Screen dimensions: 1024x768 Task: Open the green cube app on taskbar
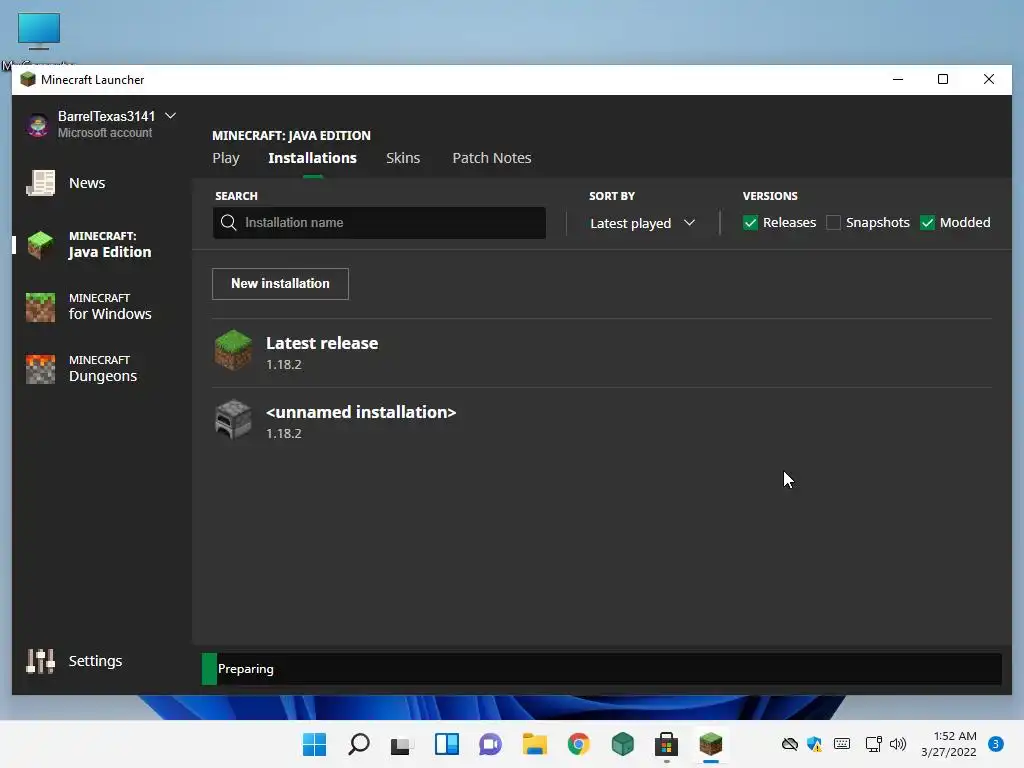point(622,744)
